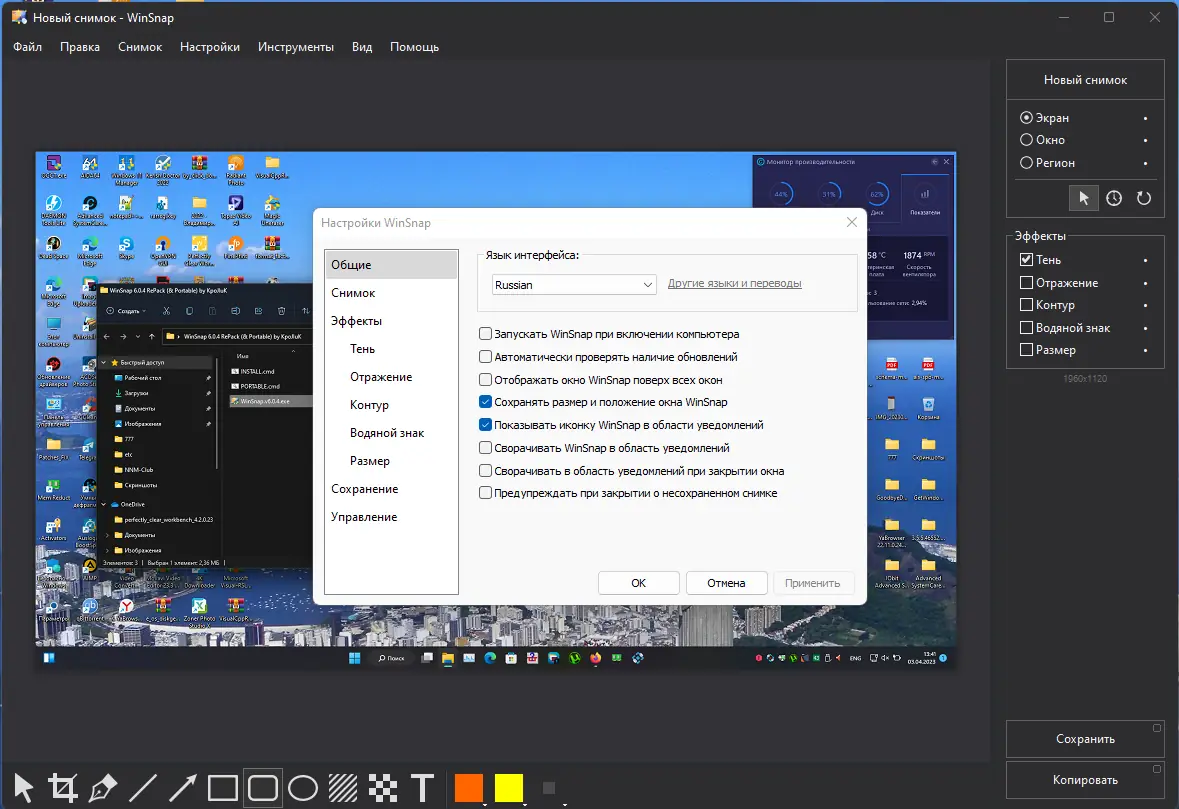Select the Pen drawing tool
Image resolution: width=1179 pixels, height=809 pixels.
103,788
